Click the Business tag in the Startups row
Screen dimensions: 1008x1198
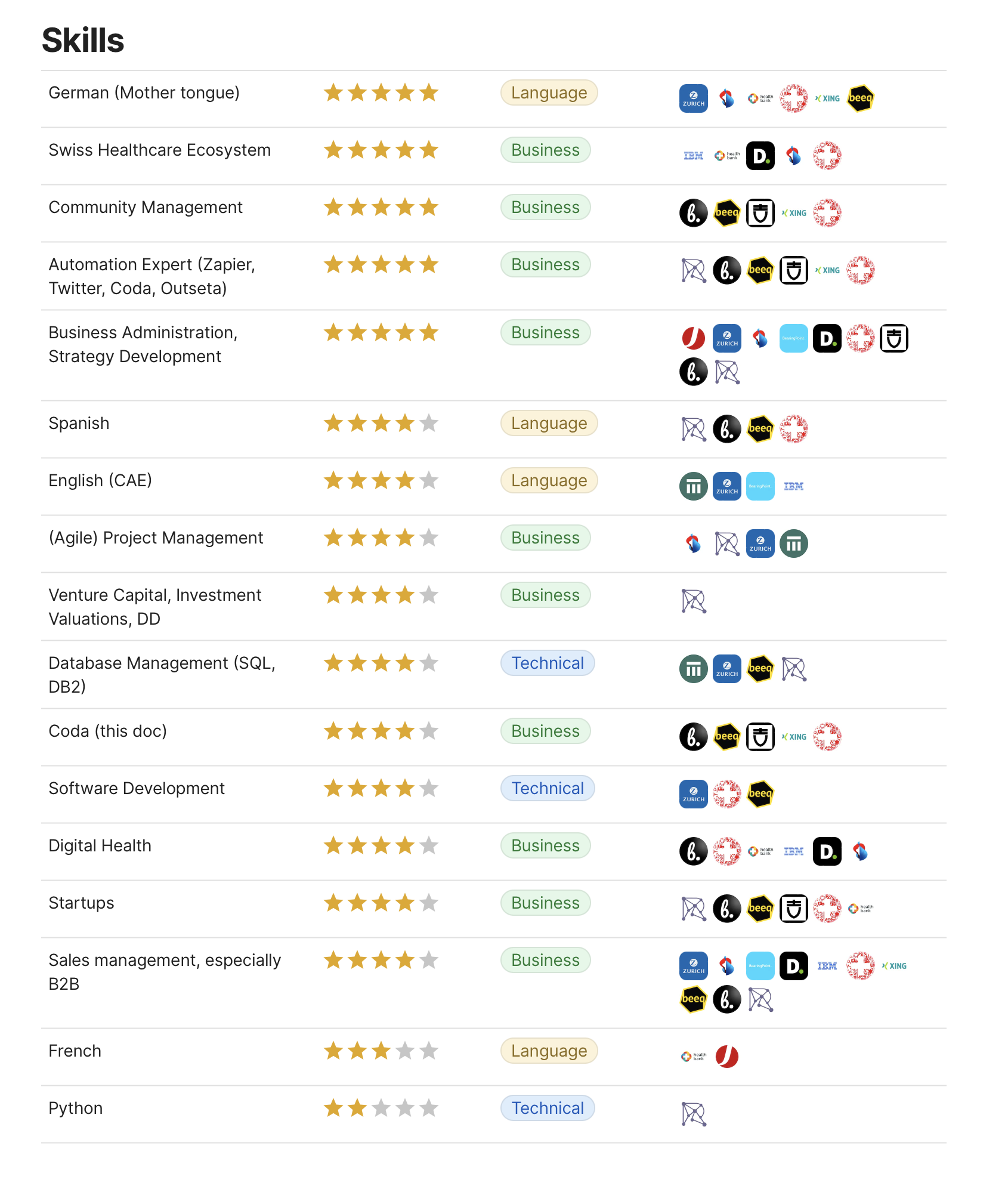pos(545,903)
